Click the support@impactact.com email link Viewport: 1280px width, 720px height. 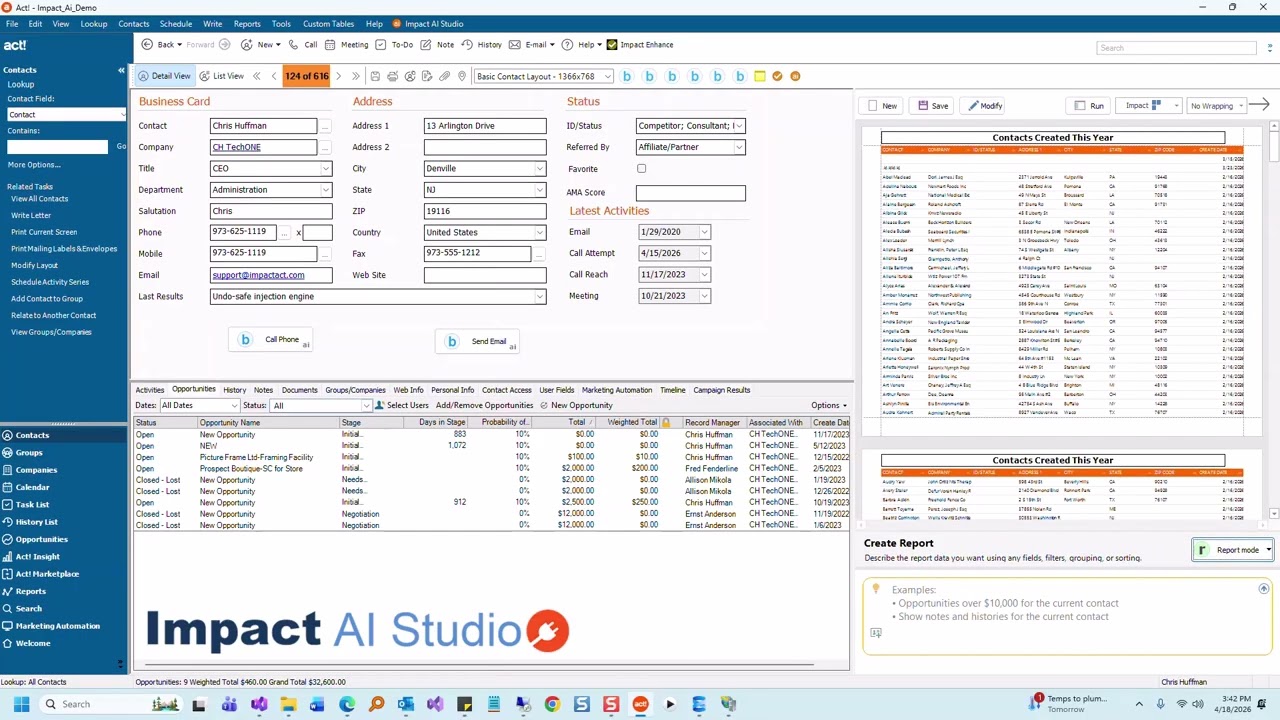pyautogui.click(x=258, y=275)
